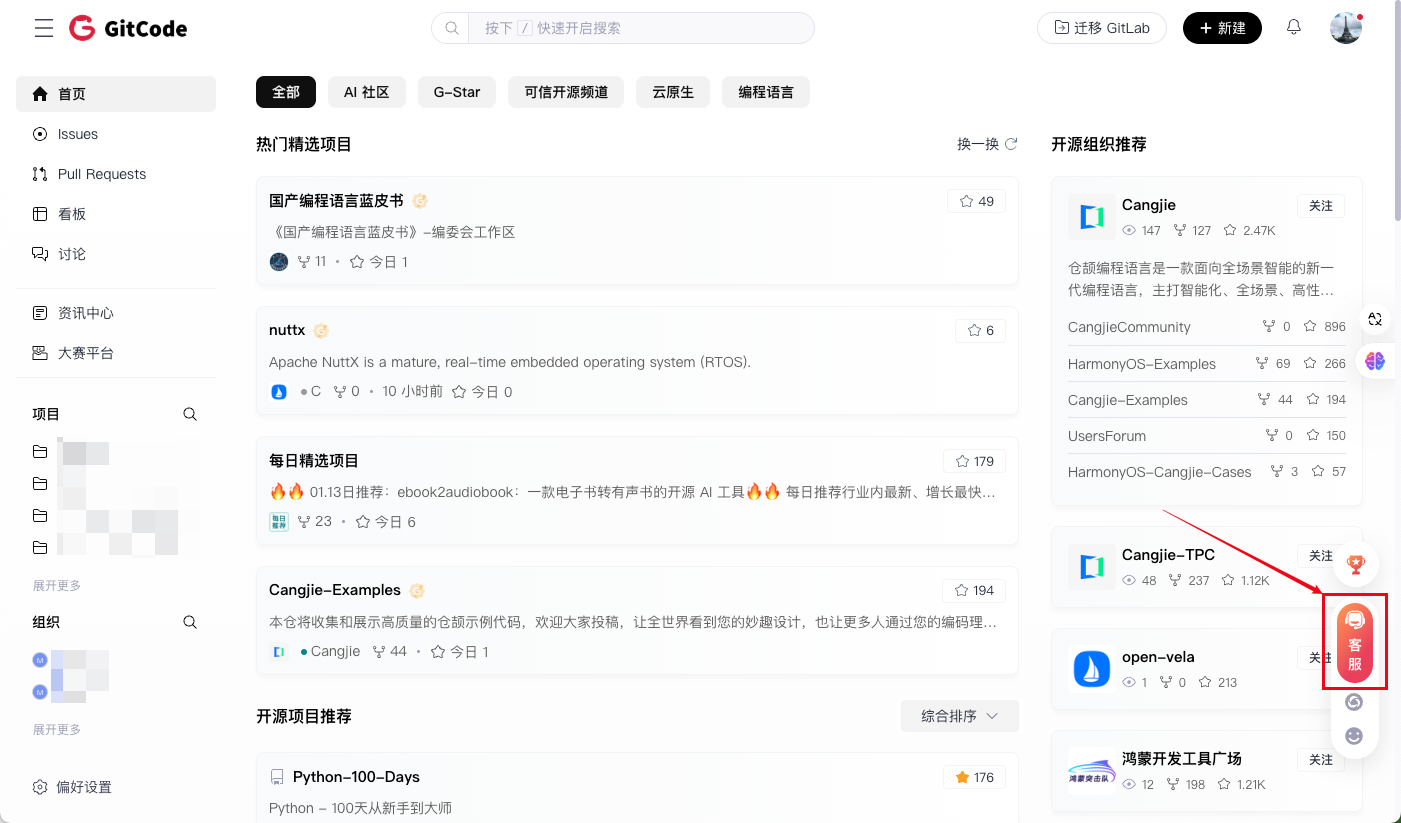Refresh featured projects with 换一换
Screen dimensions: 1401x823
point(987,144)
